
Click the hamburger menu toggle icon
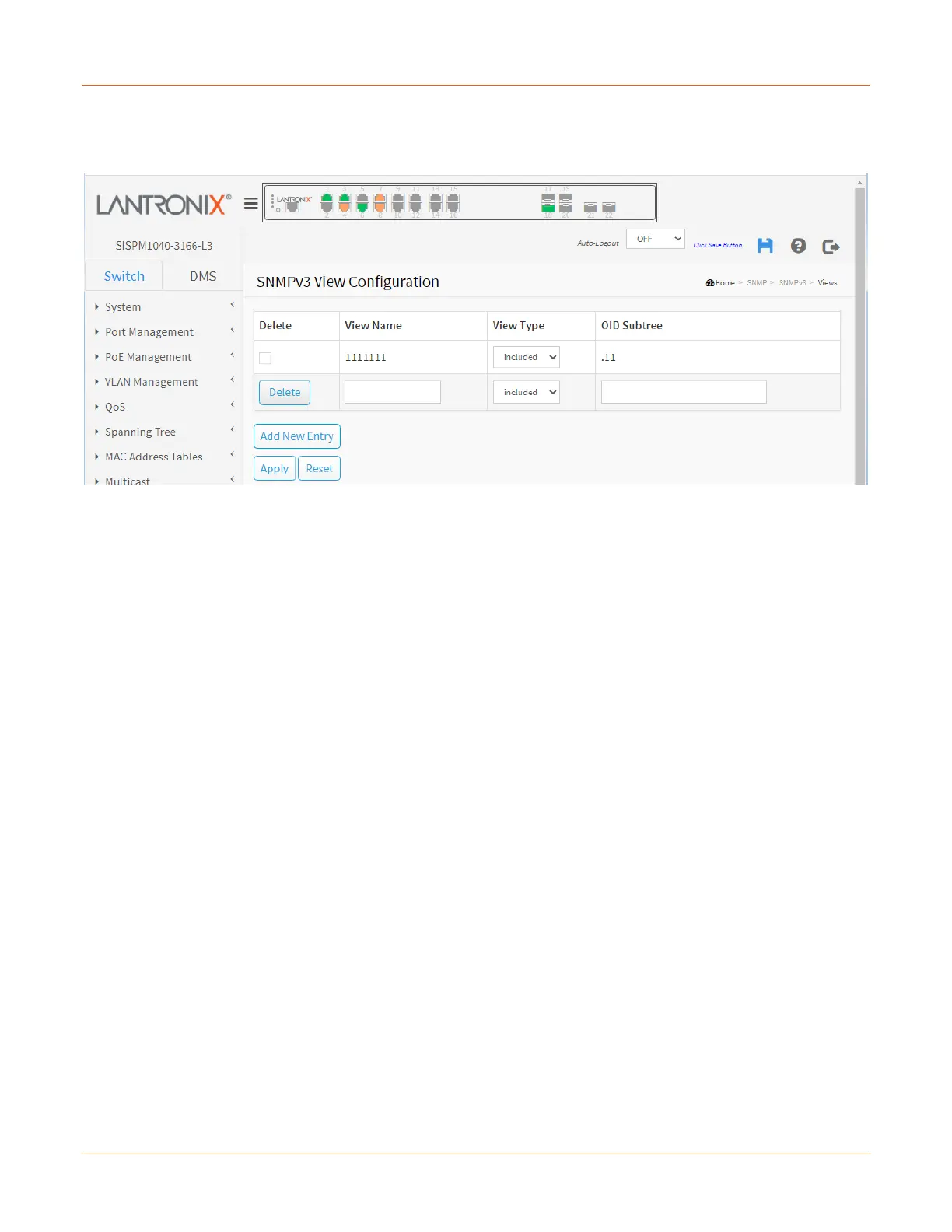[250, 204]
